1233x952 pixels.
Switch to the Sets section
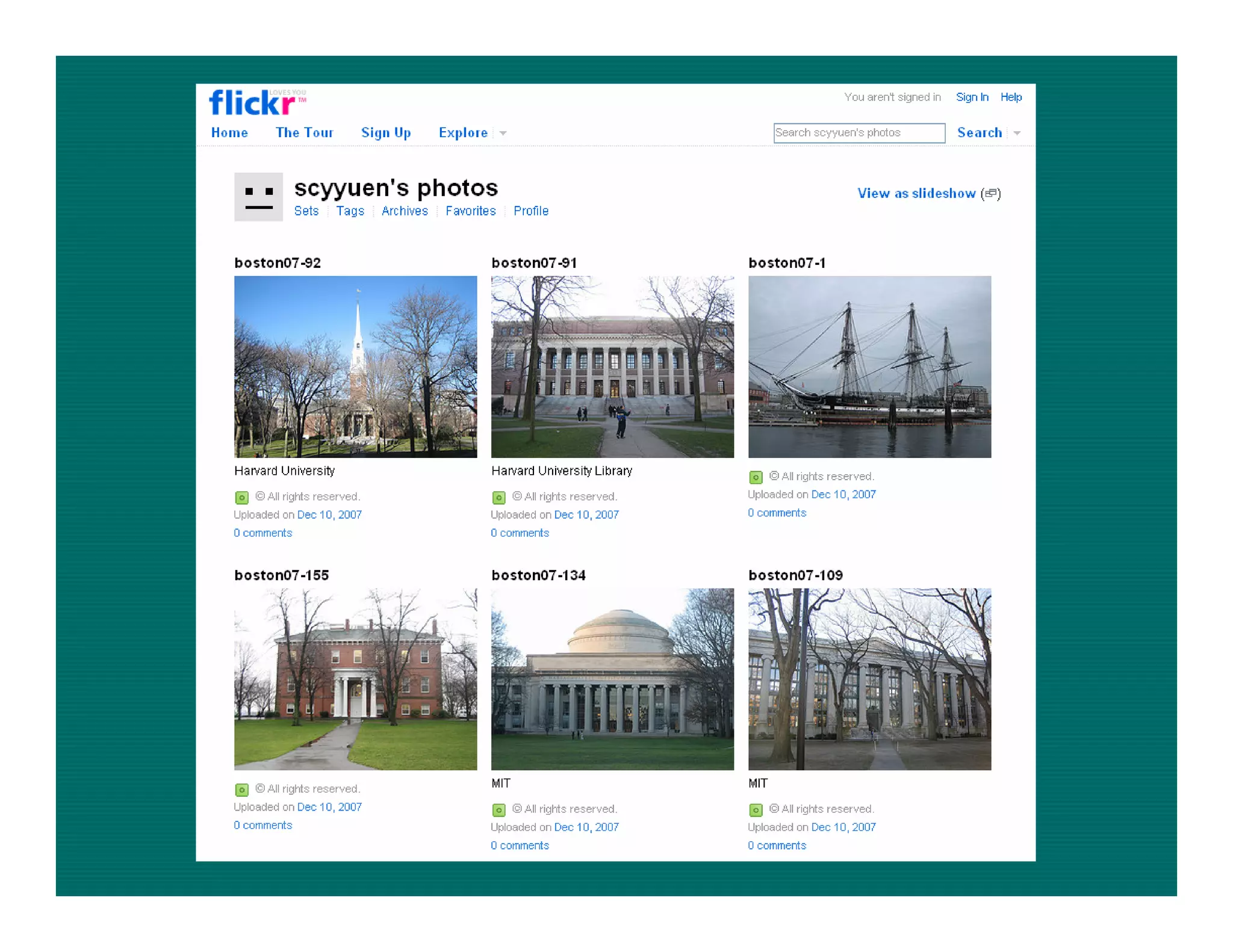click(x=306, y=211)
